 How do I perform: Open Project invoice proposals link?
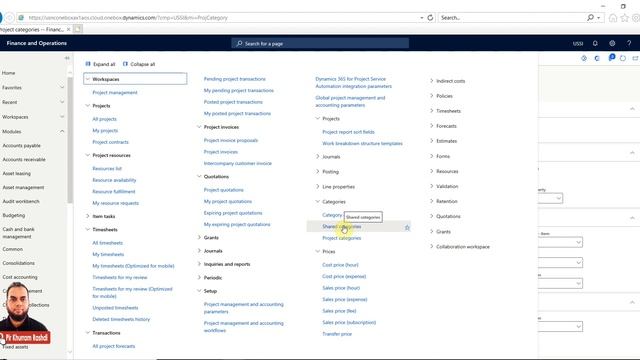pos(231,140)
